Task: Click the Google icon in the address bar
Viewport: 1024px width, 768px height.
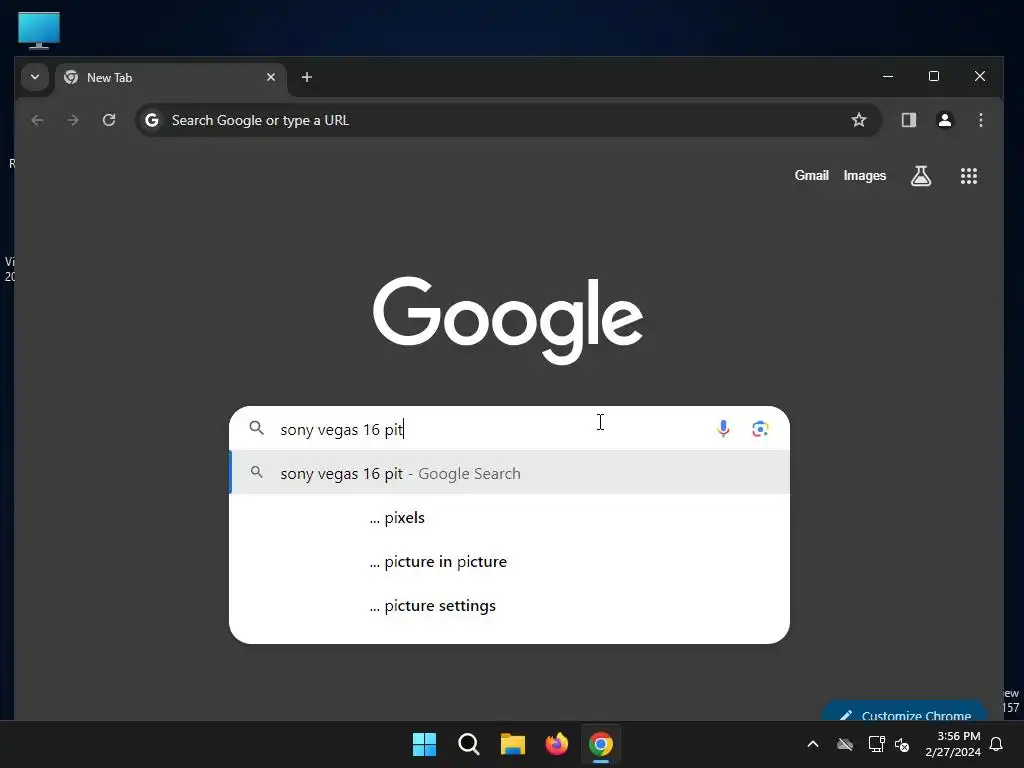Action: point(152,120)
